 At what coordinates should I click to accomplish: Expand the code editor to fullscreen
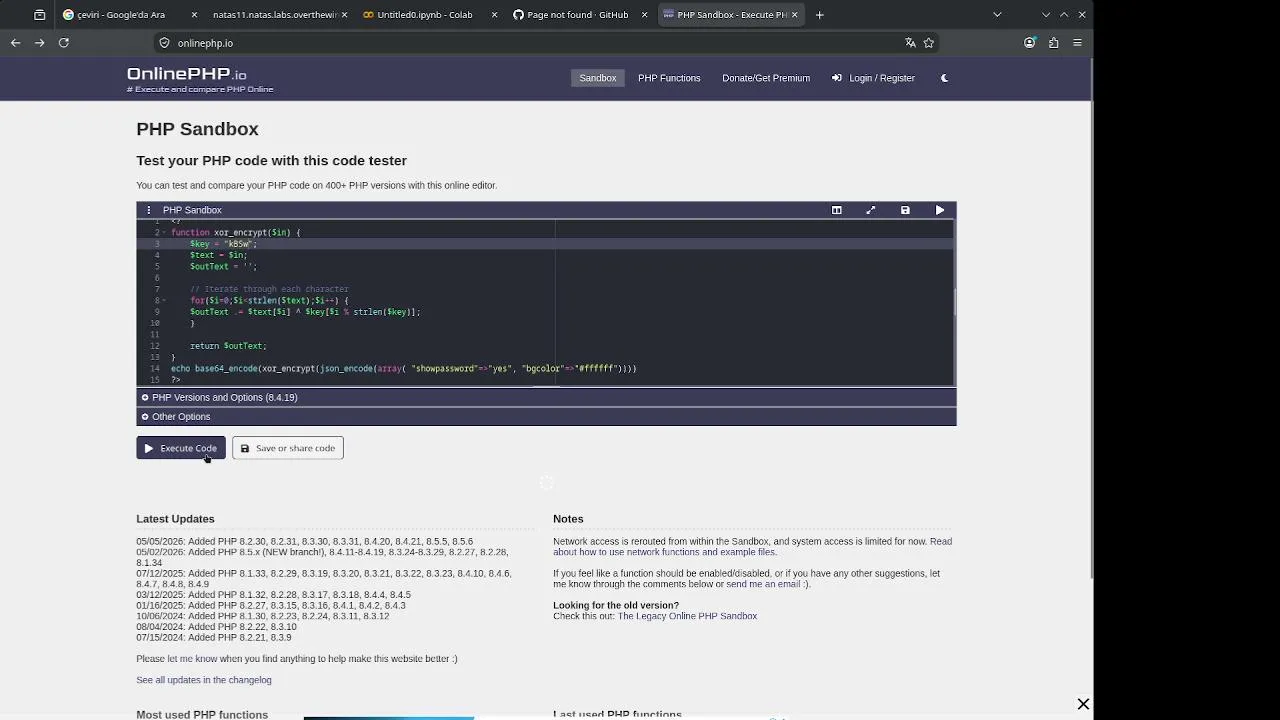pos(871,210)
